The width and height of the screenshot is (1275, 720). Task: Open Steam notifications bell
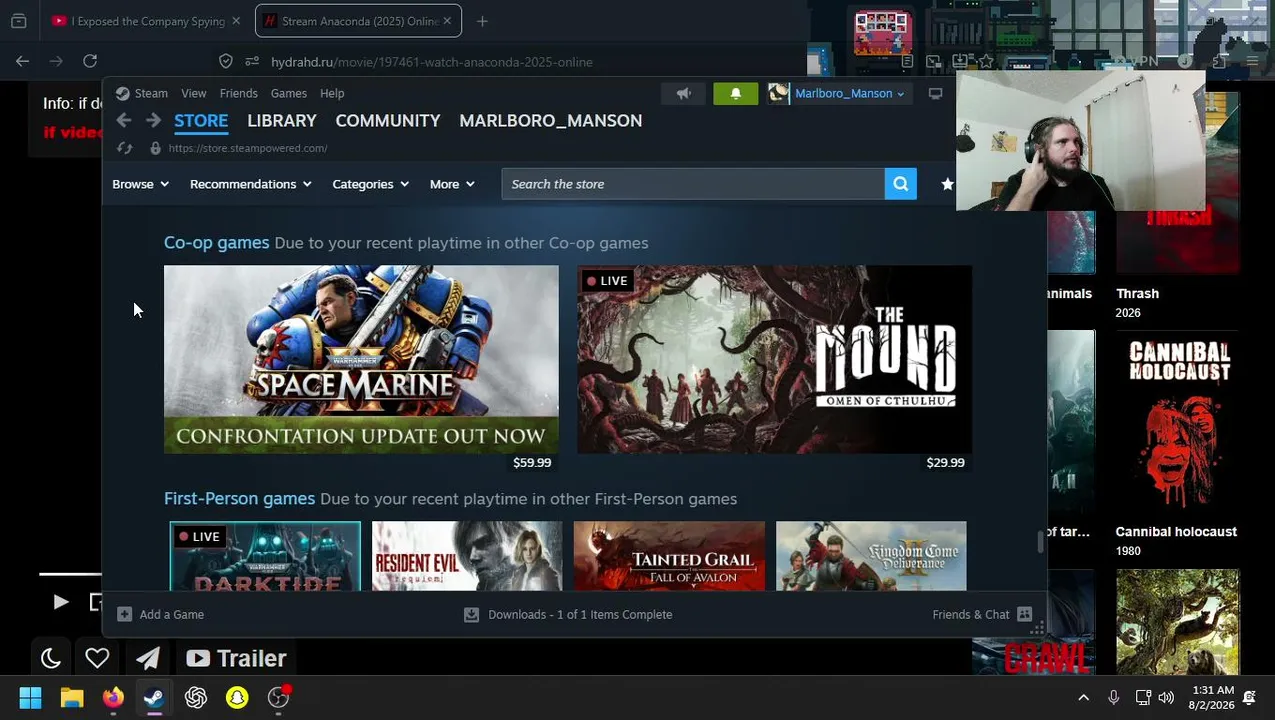pyautogui.click(x=735, y=93)
